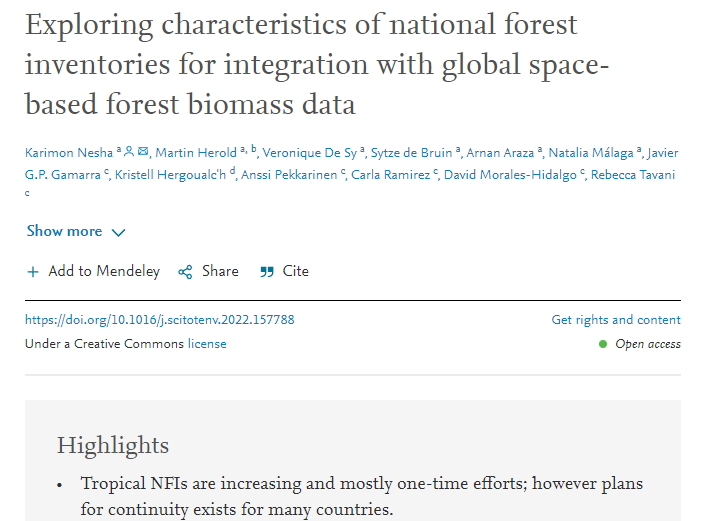The width and height of the screenshot is (702, 521).
Task: Click the author profile person icon
Action: (129, 151)
